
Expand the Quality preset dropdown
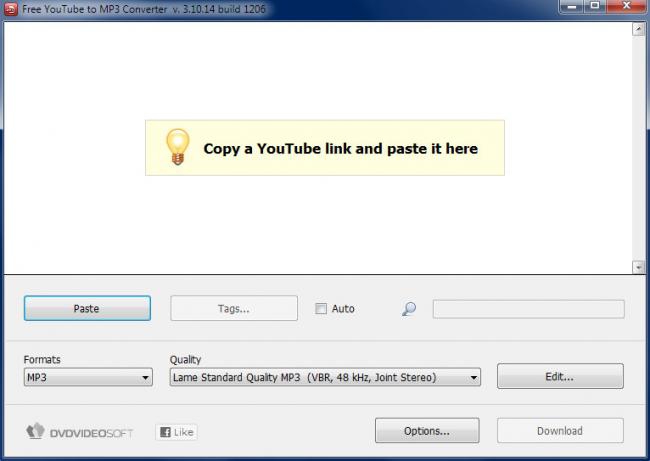[x=325, y=377]
